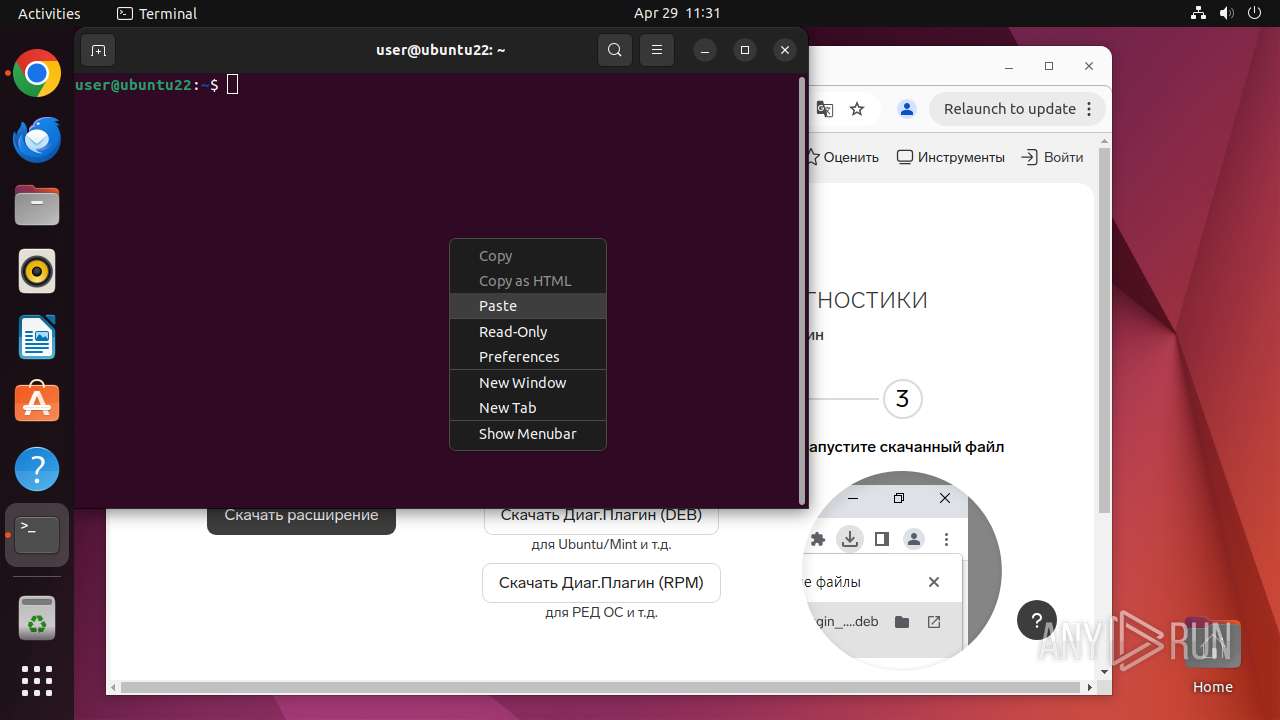Click the Chrome page vertical scrollbar

point(1104,330)
